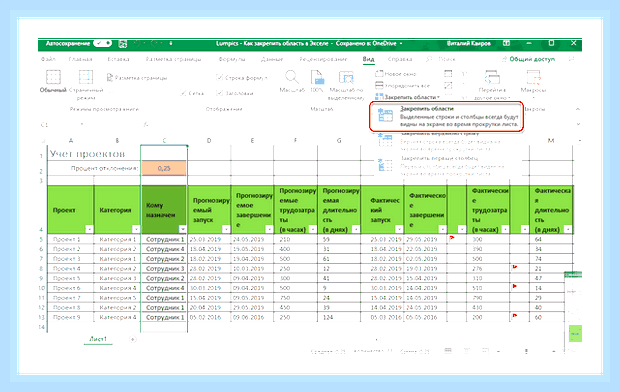
Task: Toggle the Заголовки checkbox
Action: [219, 93]
